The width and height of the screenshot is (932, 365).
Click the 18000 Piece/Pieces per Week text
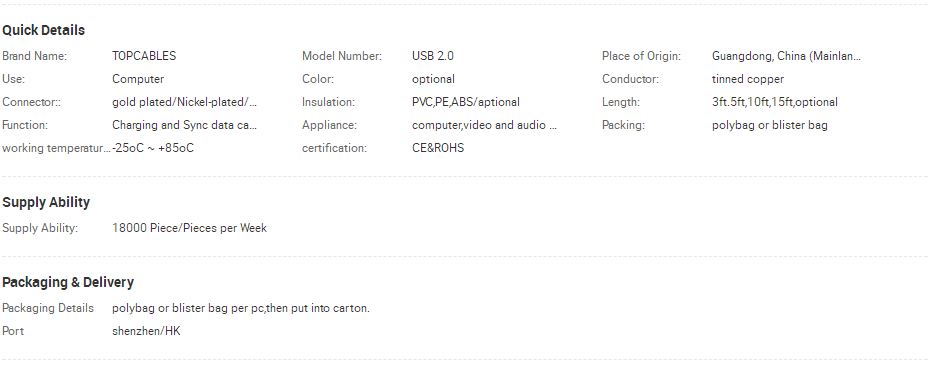pos(190,228)
